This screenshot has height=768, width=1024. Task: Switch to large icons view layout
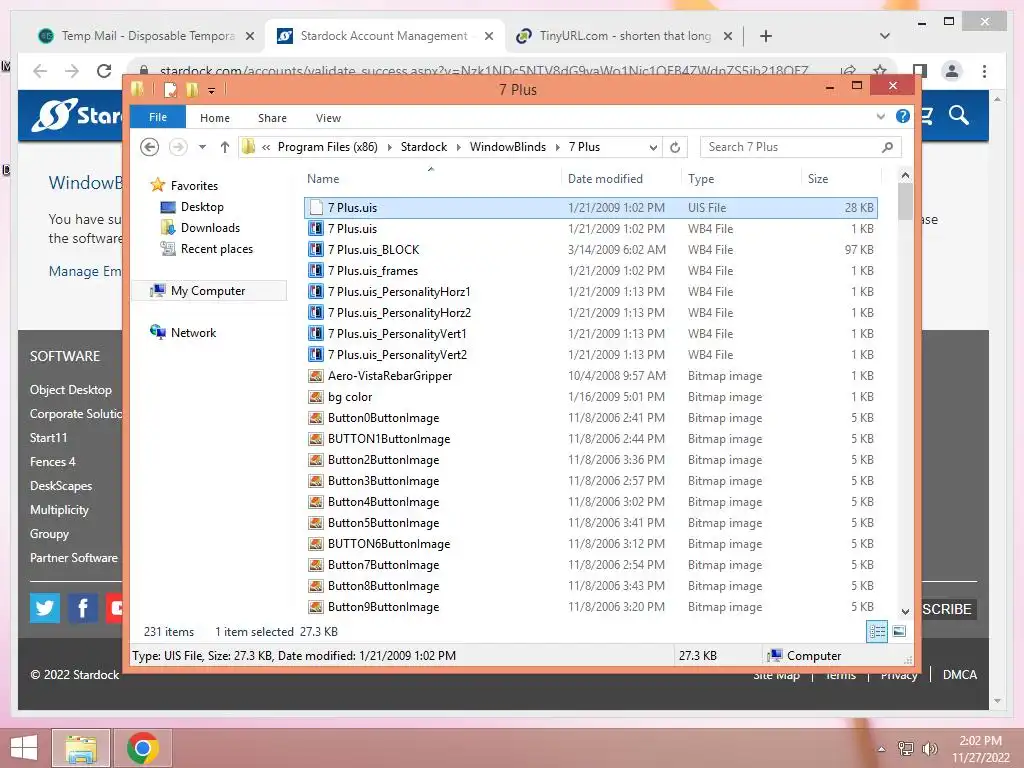899,631
